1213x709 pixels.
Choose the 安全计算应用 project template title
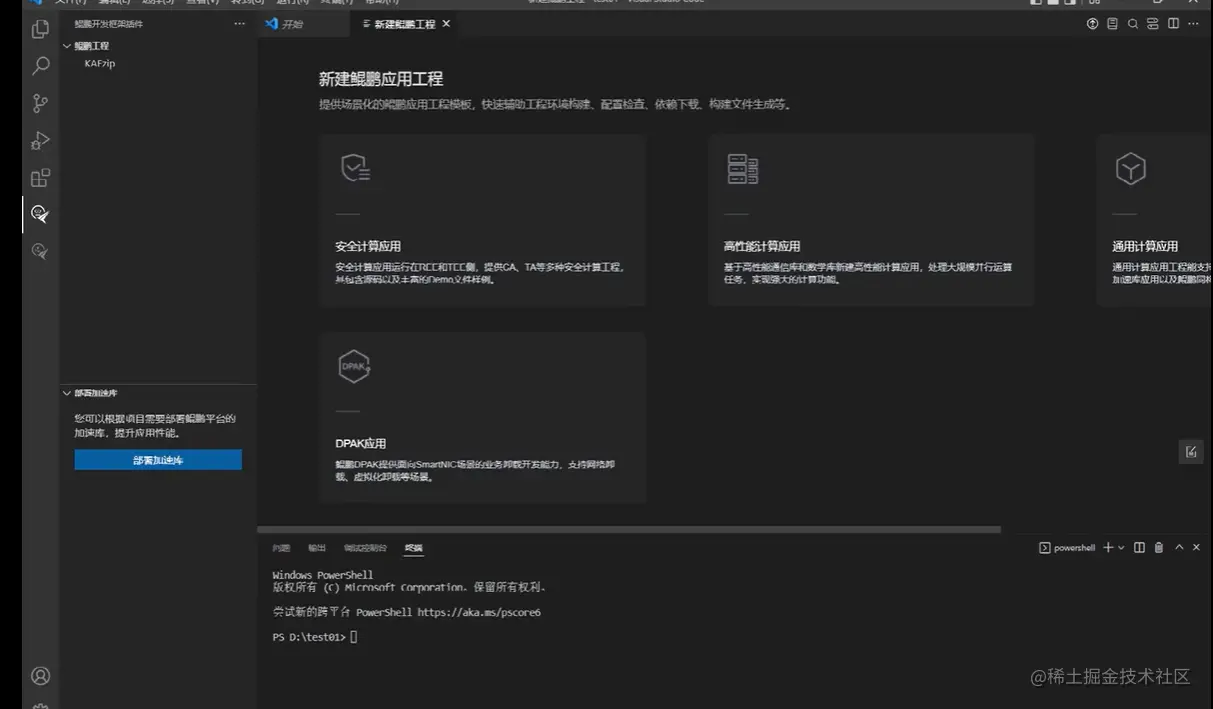tap(368, 246)
